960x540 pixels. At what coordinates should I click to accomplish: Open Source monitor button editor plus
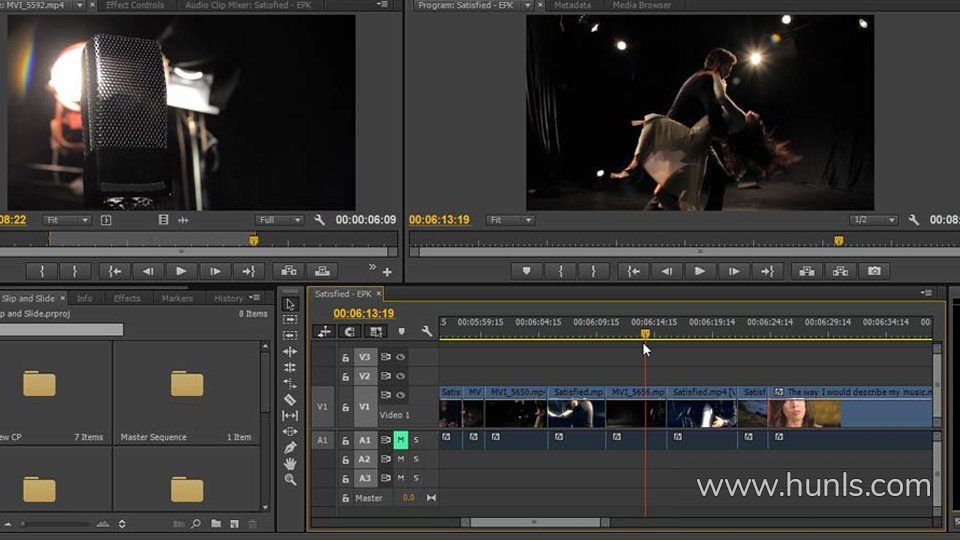[387, 272]
